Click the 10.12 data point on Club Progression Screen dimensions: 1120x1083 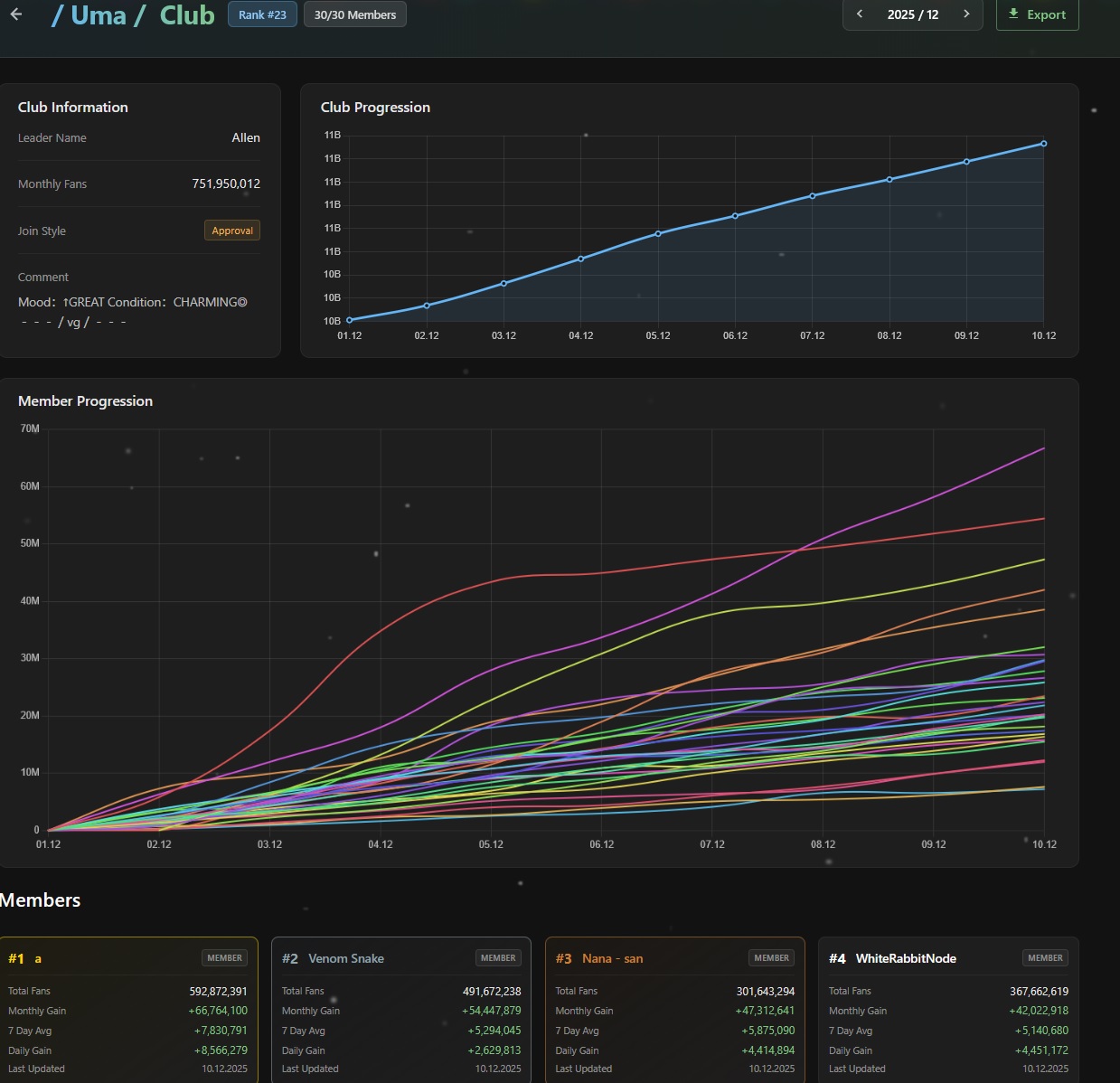[1044, 144]
